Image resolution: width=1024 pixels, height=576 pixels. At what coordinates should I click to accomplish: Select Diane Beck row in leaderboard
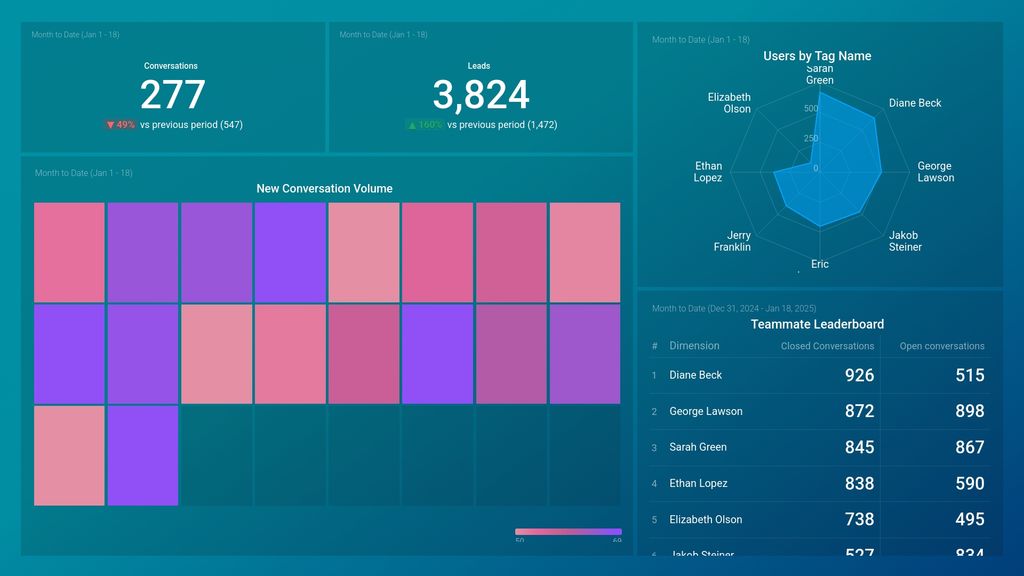(820, 376)
